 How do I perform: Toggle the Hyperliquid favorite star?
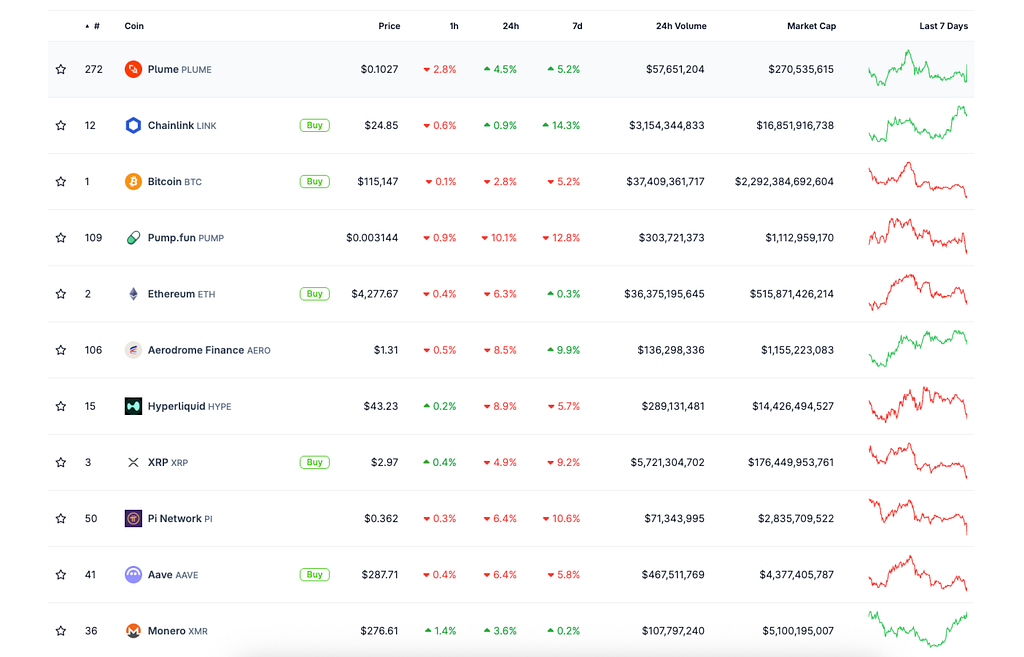(61, 406)
